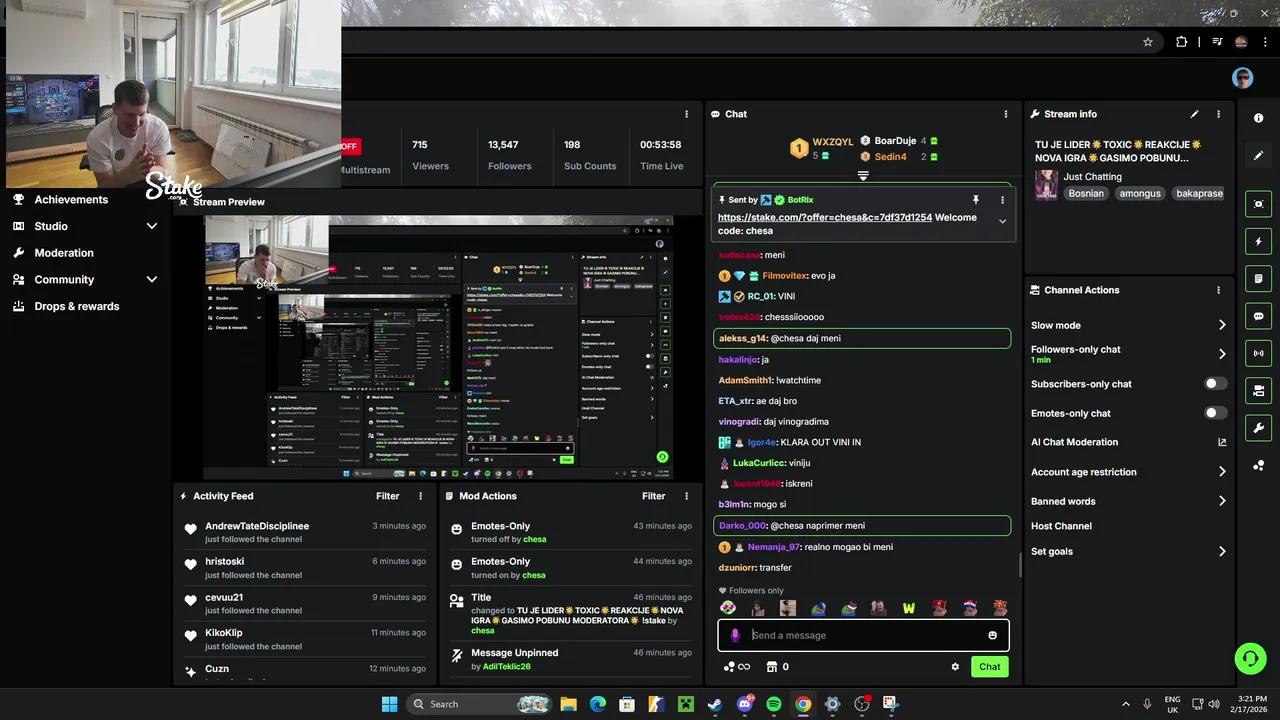The image size is (1280, 720).
Task: Open Stream info panel three-dot menu
Action: point(1218,114)
